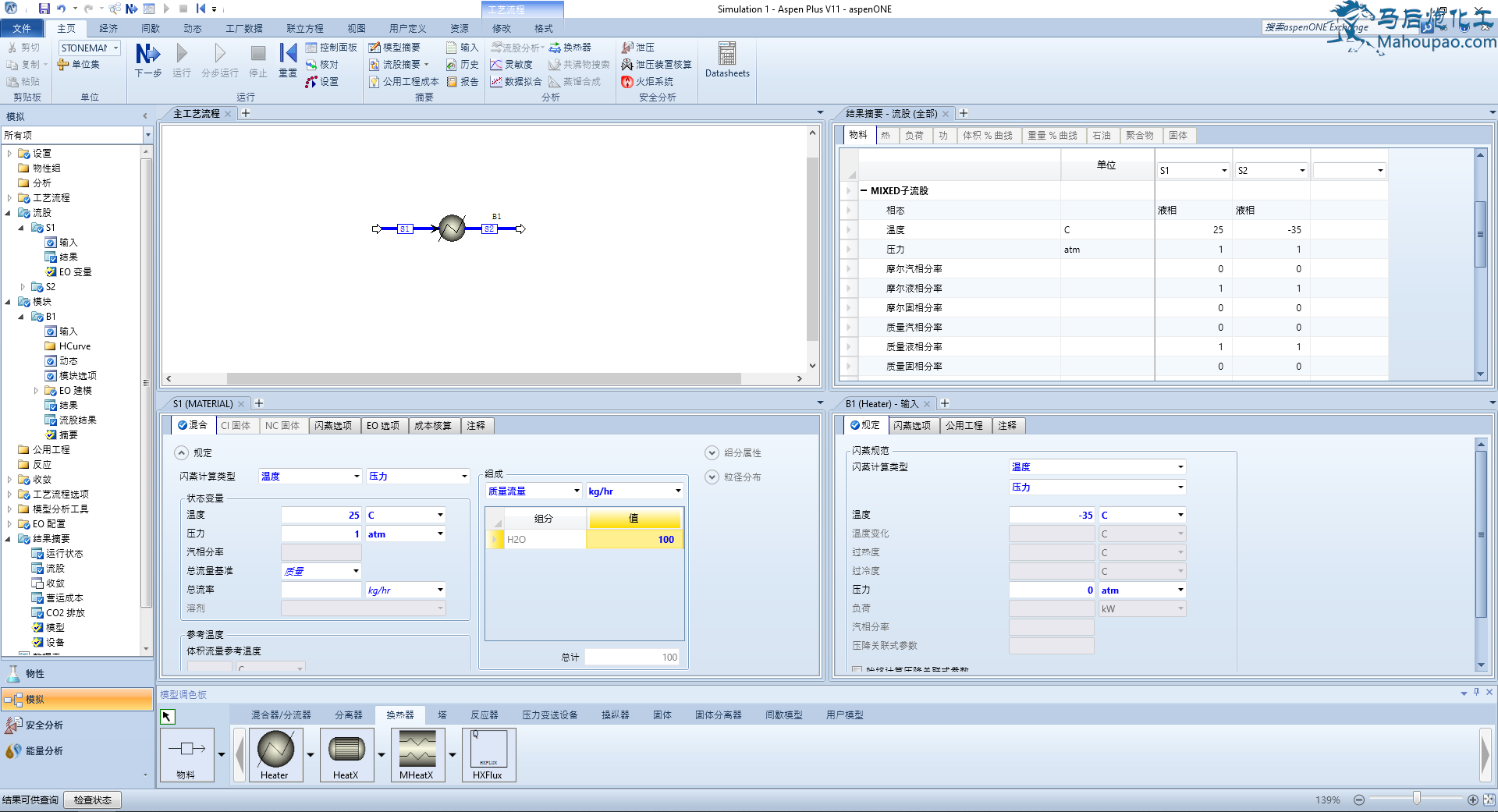Open the 闪蒸选项 tab in S1 form
1498x812 pixels.
(x=333, y=426)
